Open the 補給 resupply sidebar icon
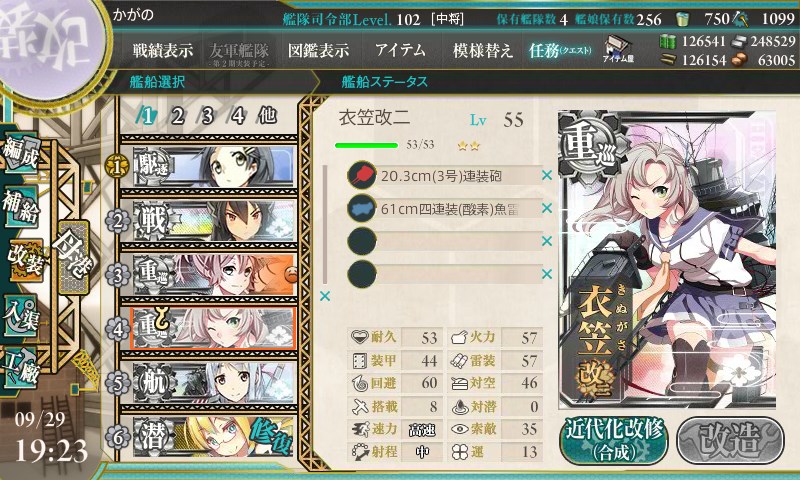Viewport: 800px width, 480px height. [x=20, y=206]
